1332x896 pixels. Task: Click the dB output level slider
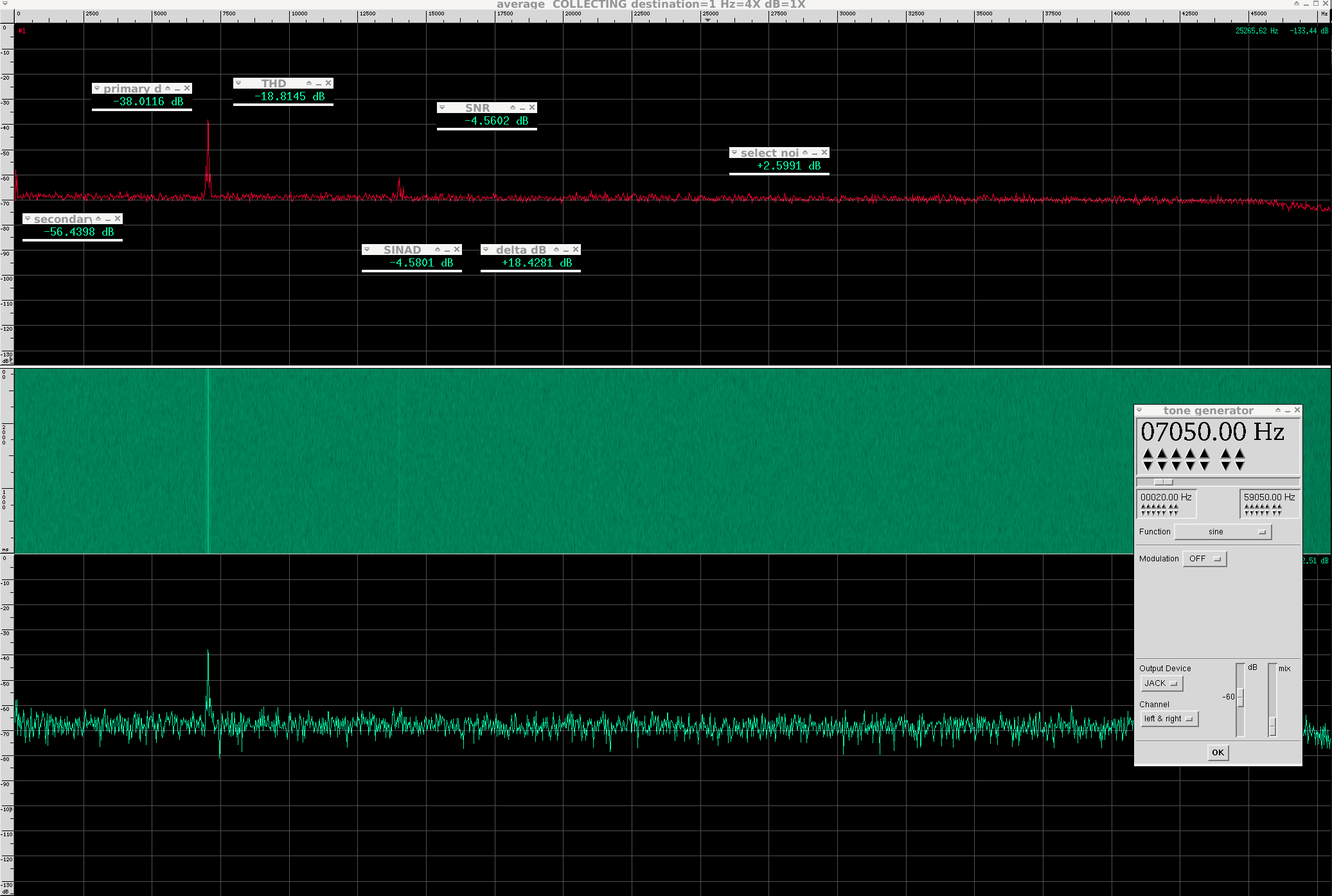1241,698
